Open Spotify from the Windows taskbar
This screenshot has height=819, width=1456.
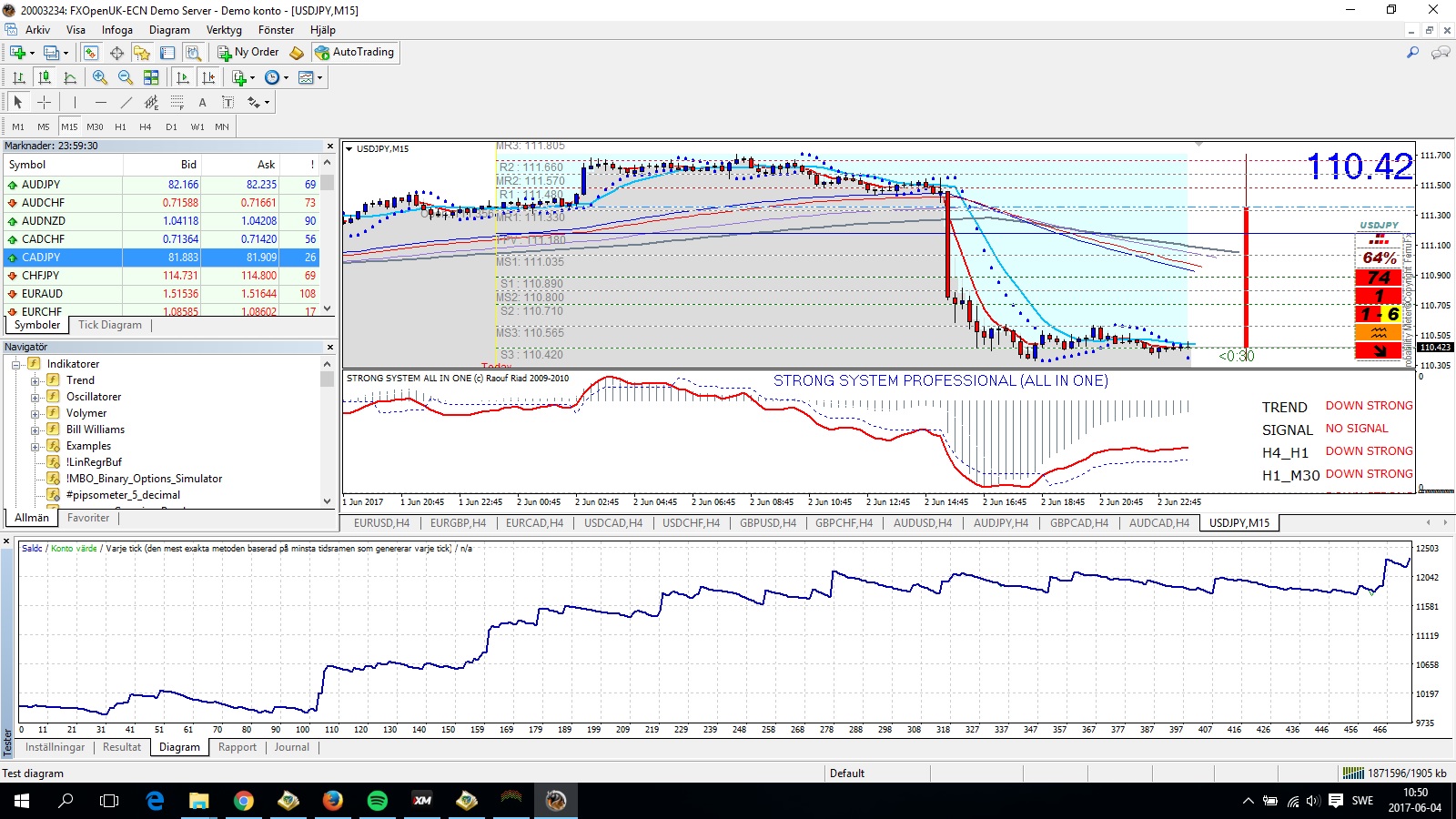point(377,801)
